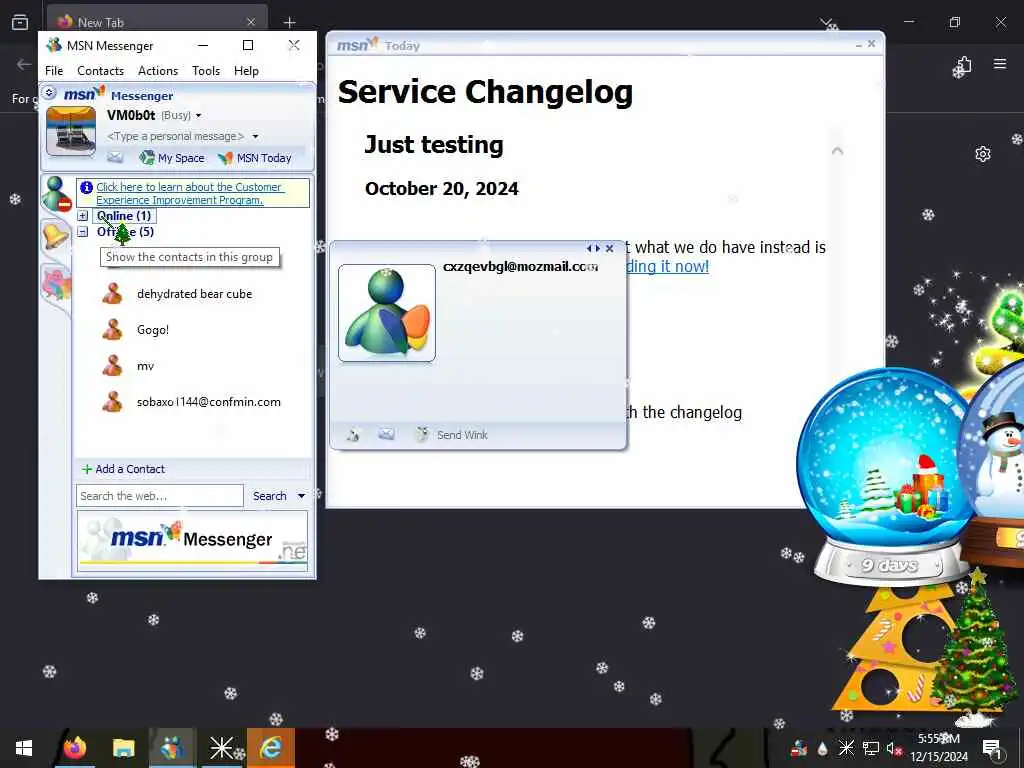Expand the Online (1) group
The height and width of the screenshot is (768, 1024).
83,216
